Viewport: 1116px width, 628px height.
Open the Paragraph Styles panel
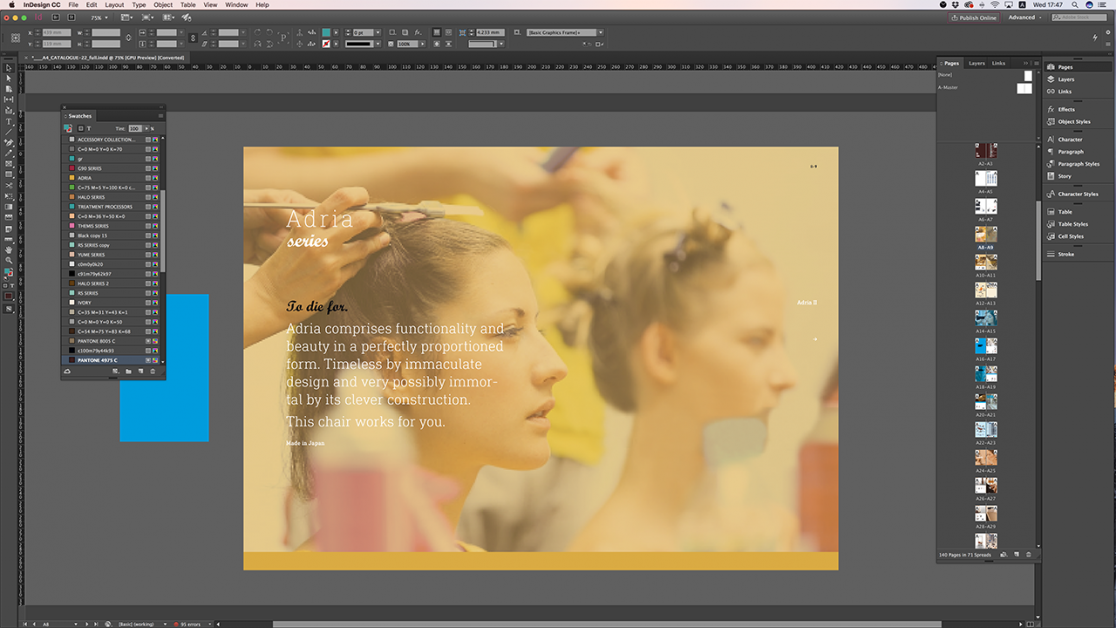click(1078, 164)
